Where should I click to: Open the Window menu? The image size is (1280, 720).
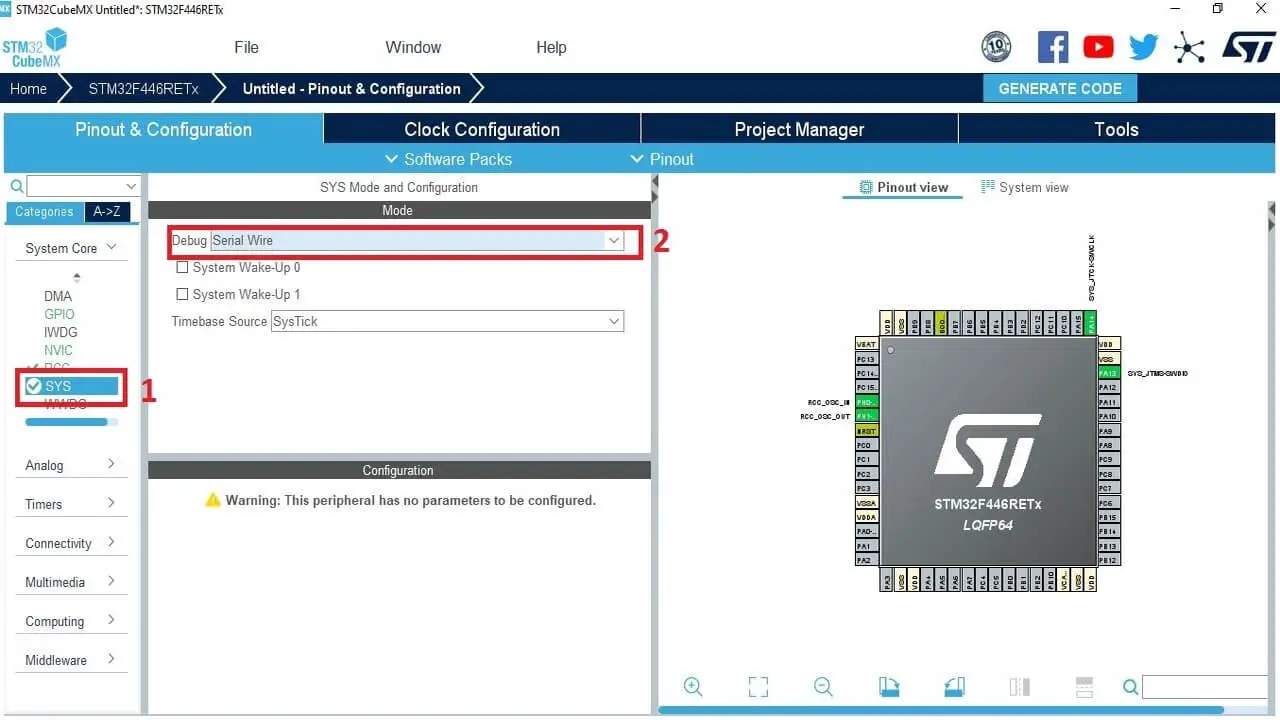tap(412, 46)
